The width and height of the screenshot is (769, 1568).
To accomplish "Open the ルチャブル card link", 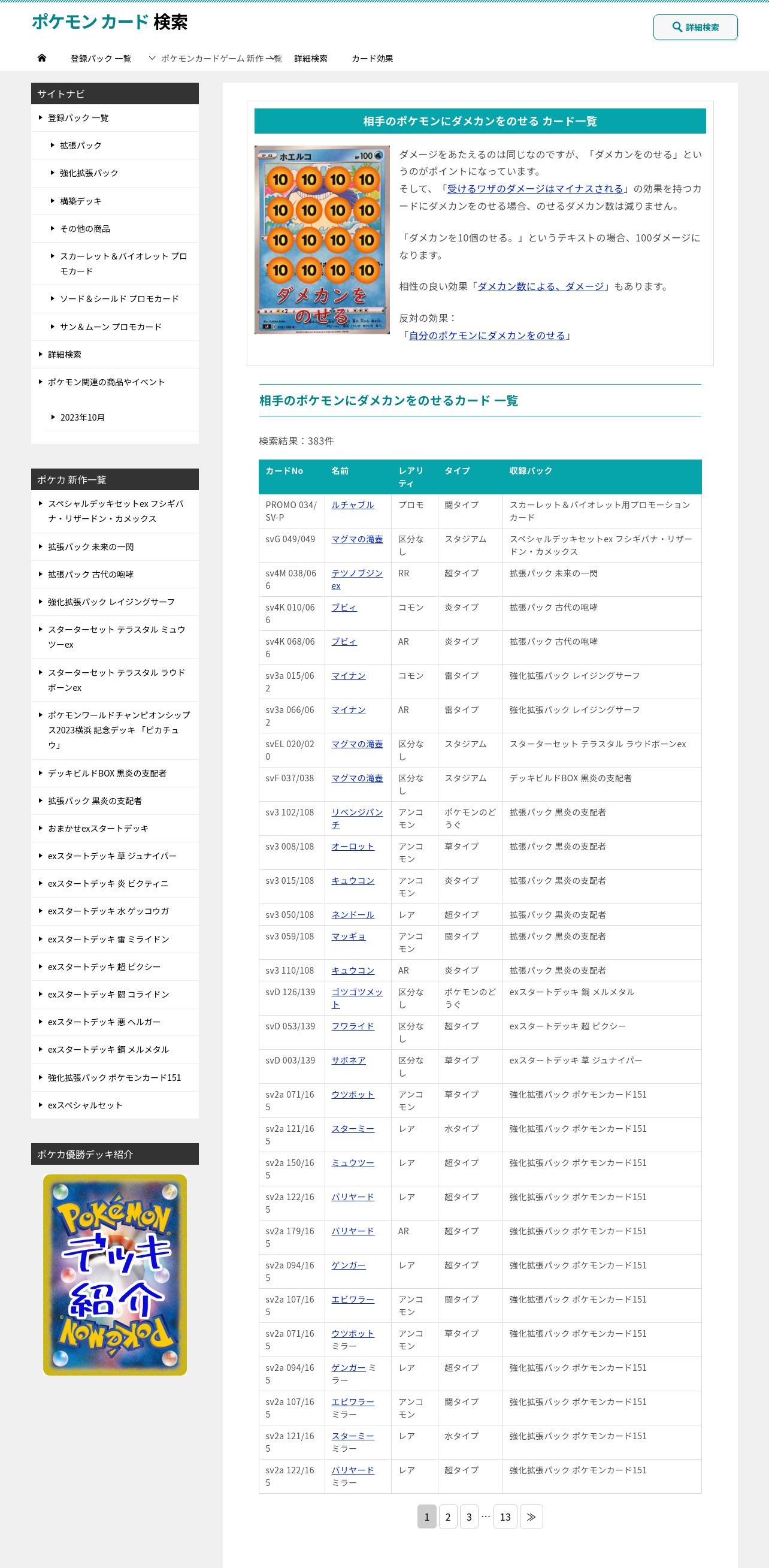I will tap(353, 505).
